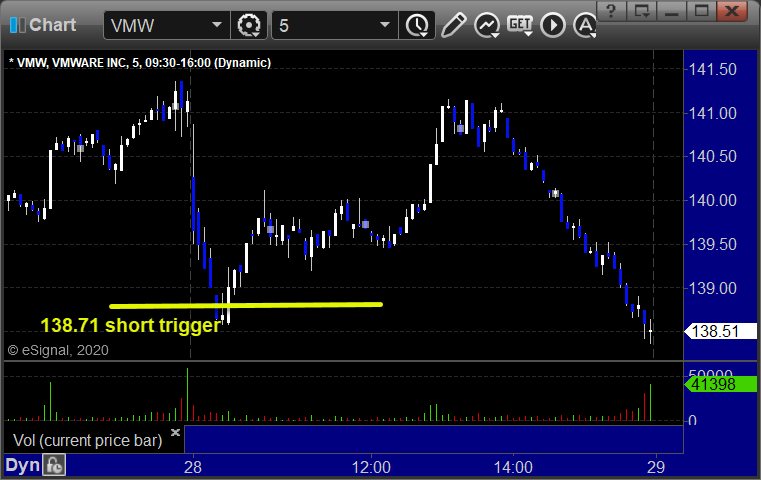This screenshot has height=480, width=761.
Task: Start replay with the play icon
Action: coord(553,25)
